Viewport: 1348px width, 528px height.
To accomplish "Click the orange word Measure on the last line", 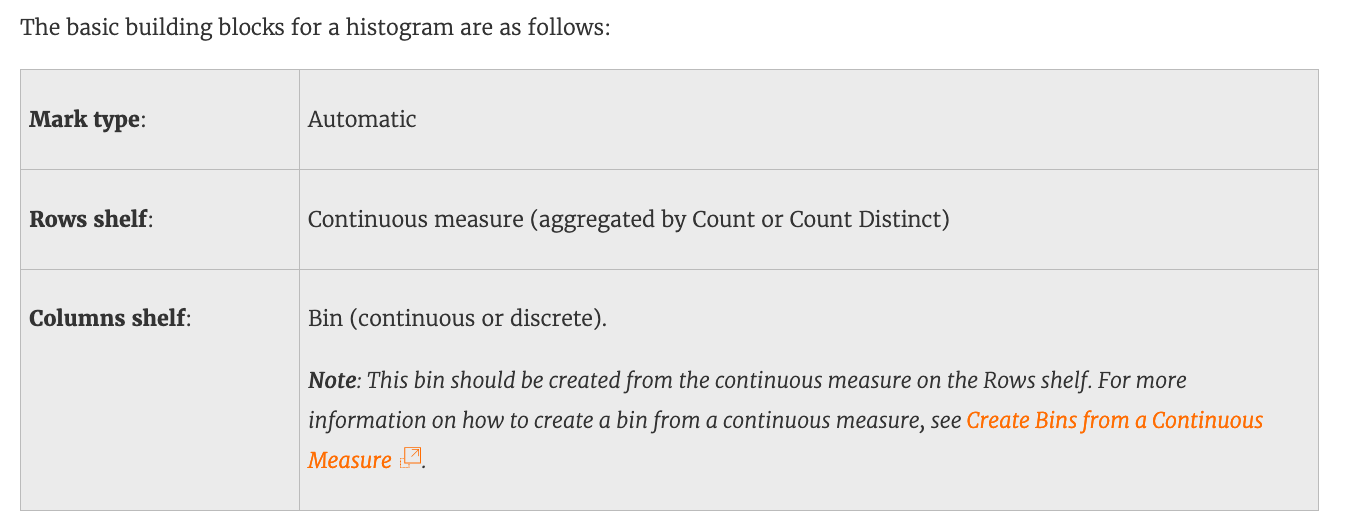I will point(349,461).
